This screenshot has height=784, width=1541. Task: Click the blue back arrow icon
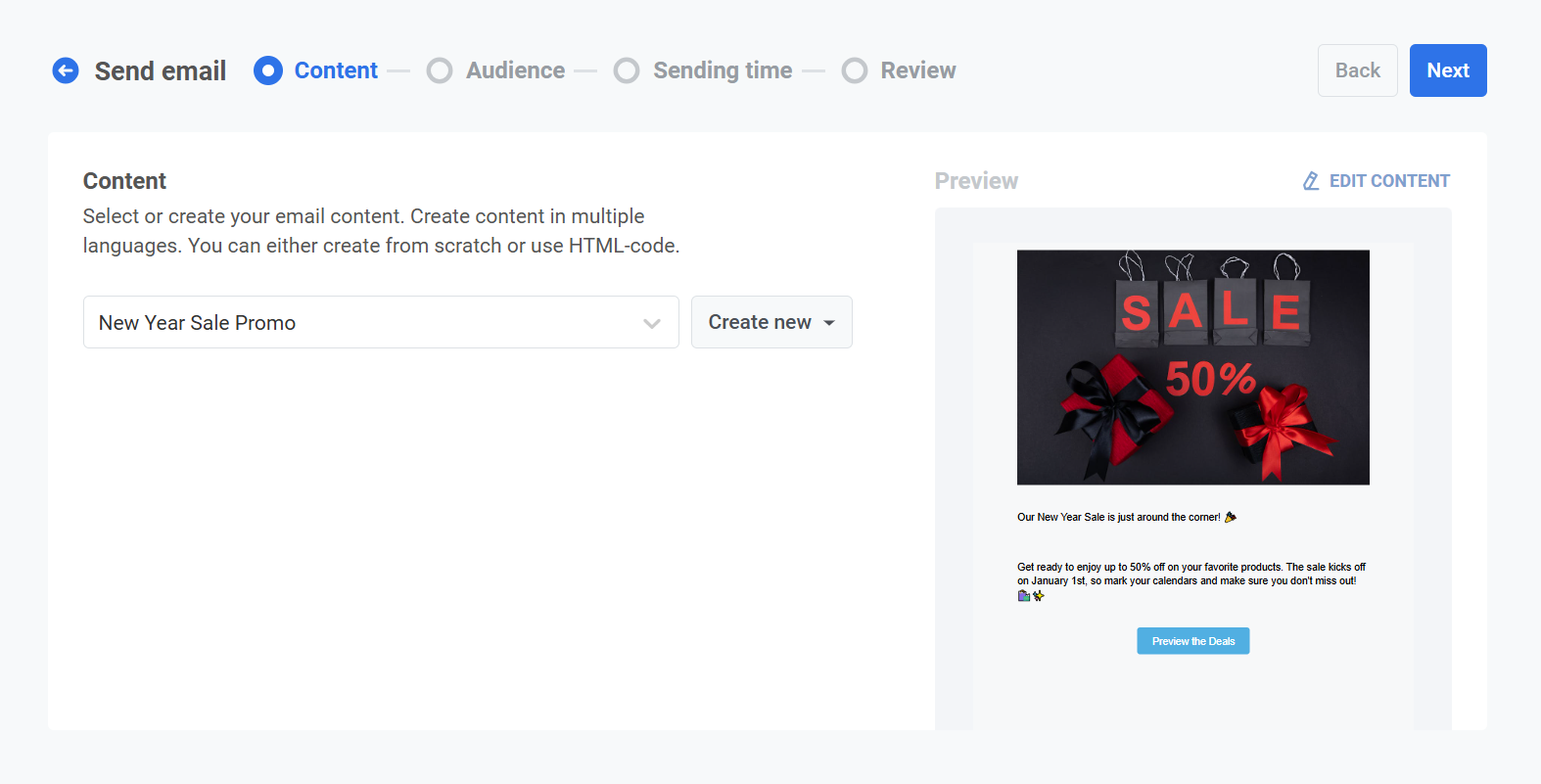(66, 70)
